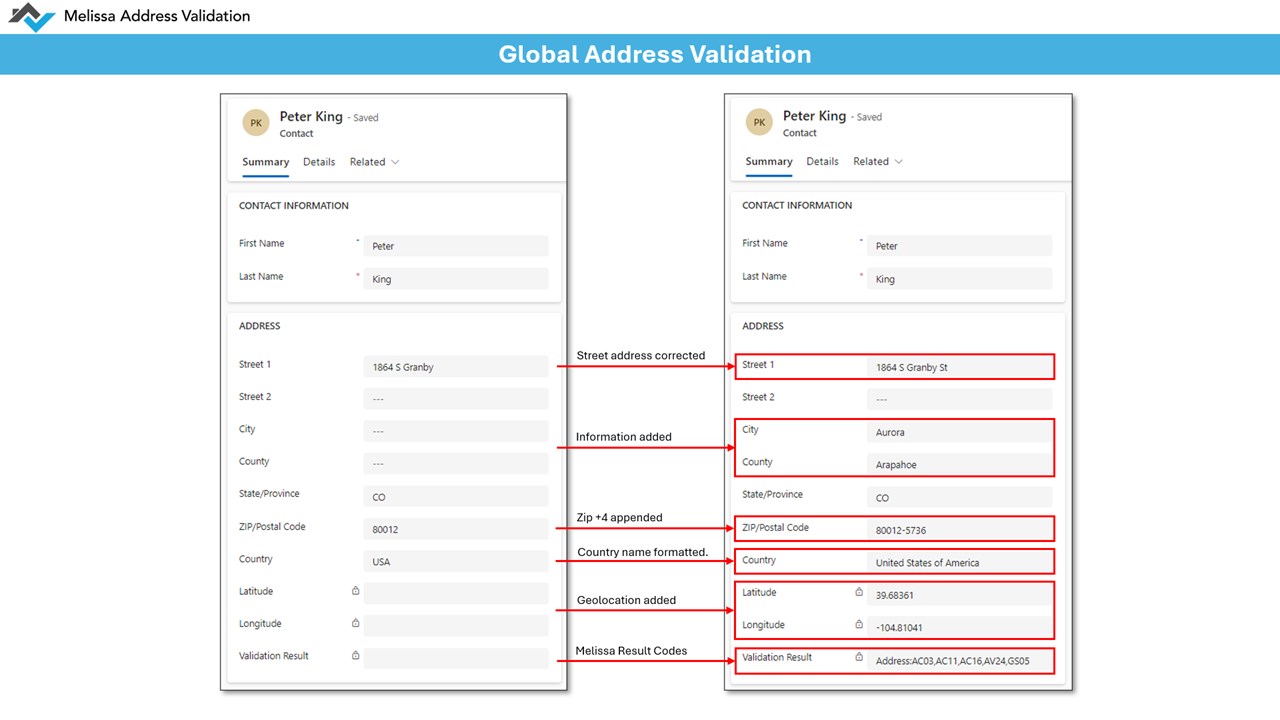
Task: Click 'Street address corrected' annotation text
Action: 641,356
